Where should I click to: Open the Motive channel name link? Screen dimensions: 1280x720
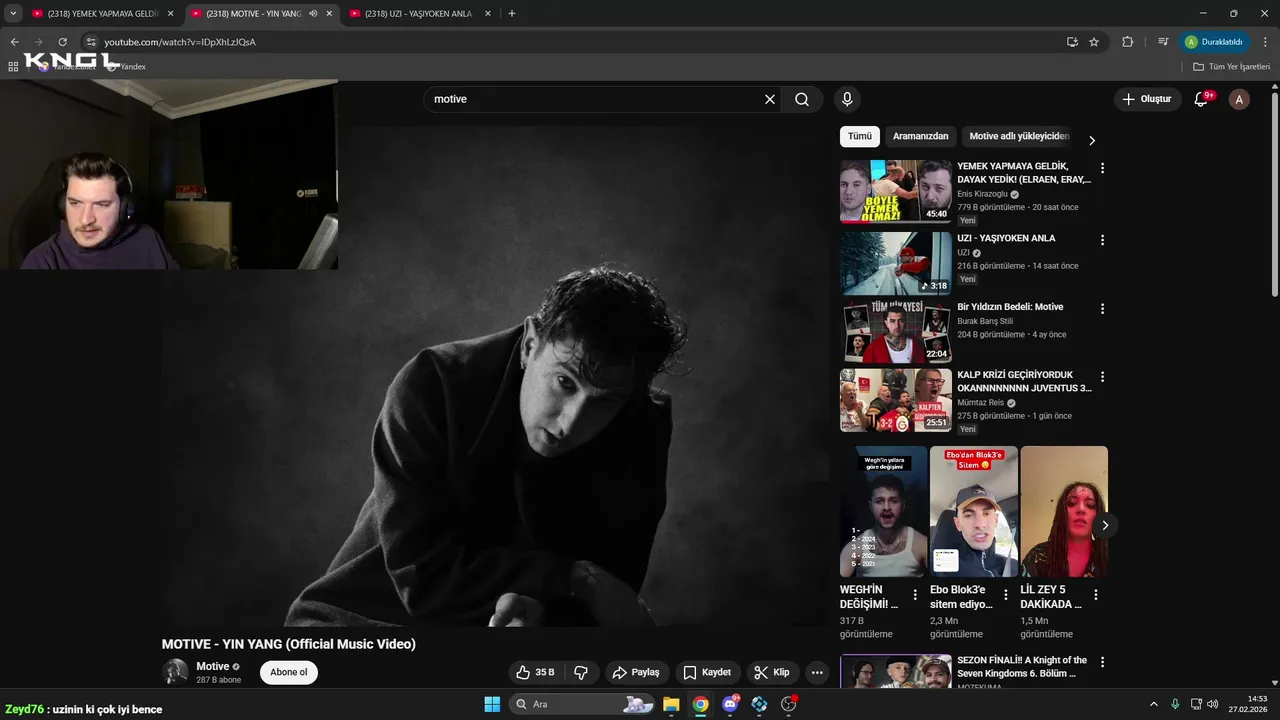click(x=212, y=666)
